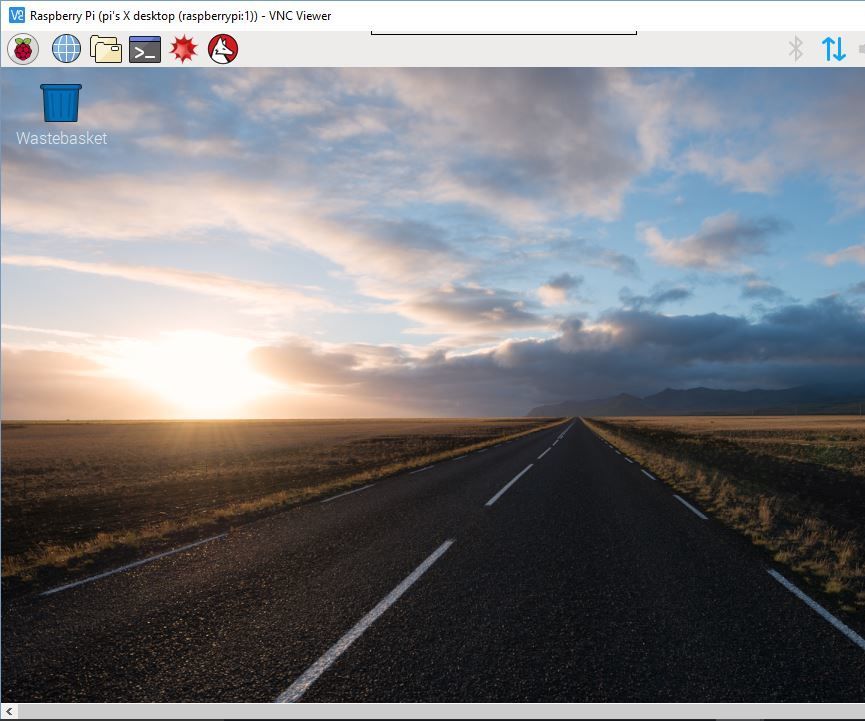Launch Mathematica from the taskbar

point(183,47)
